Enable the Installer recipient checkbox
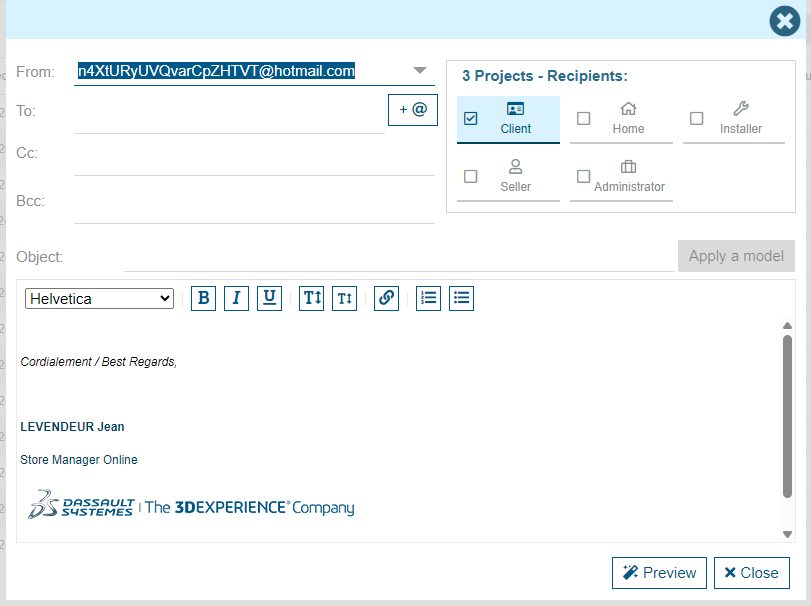811x606 pixels. coord(697,118)
